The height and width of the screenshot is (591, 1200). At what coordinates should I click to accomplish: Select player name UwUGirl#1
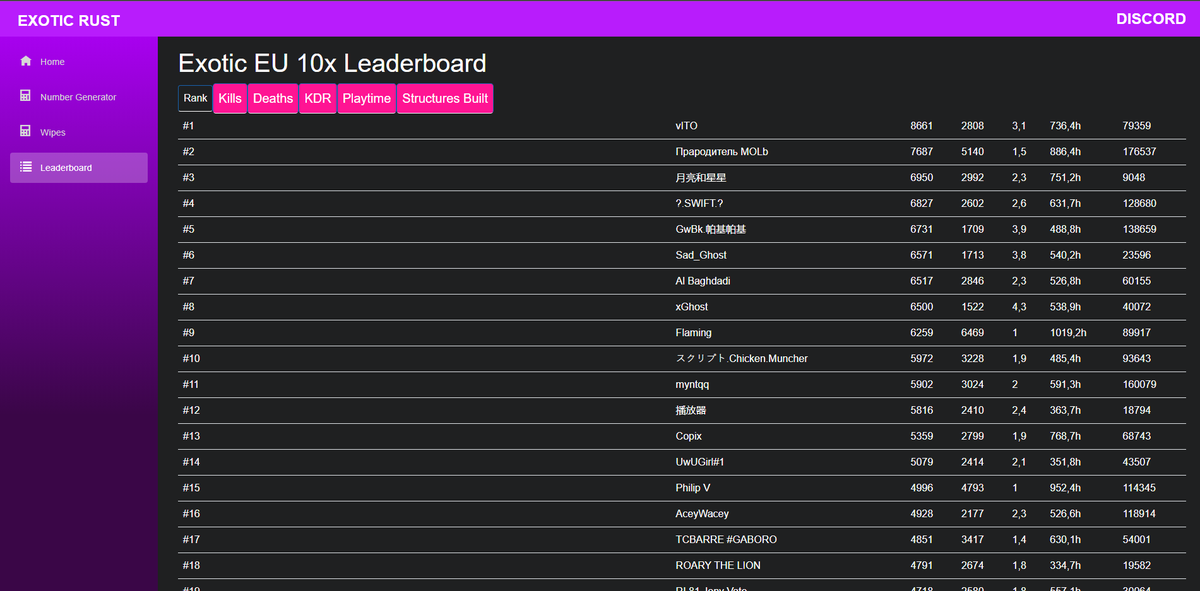click(699, 462)
